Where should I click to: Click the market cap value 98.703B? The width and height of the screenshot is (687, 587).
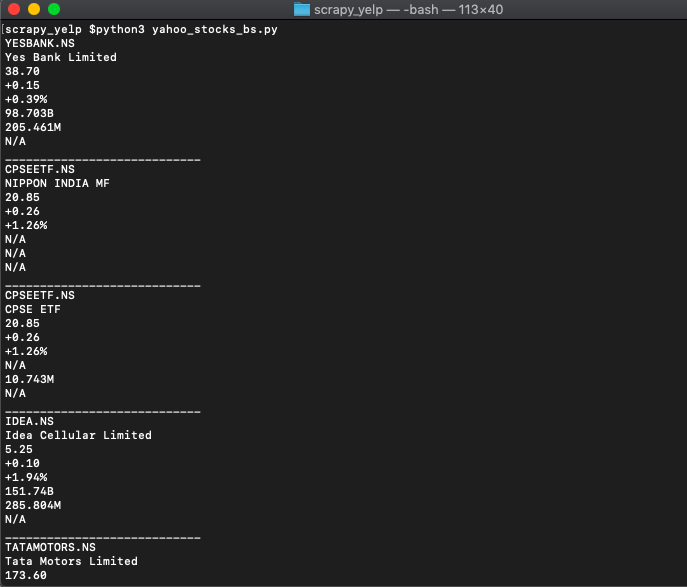click(x=29, y=113)
